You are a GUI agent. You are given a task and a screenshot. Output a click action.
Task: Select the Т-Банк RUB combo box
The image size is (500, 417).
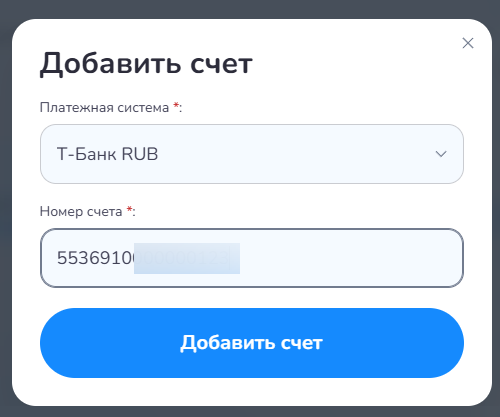pos(252,154)
